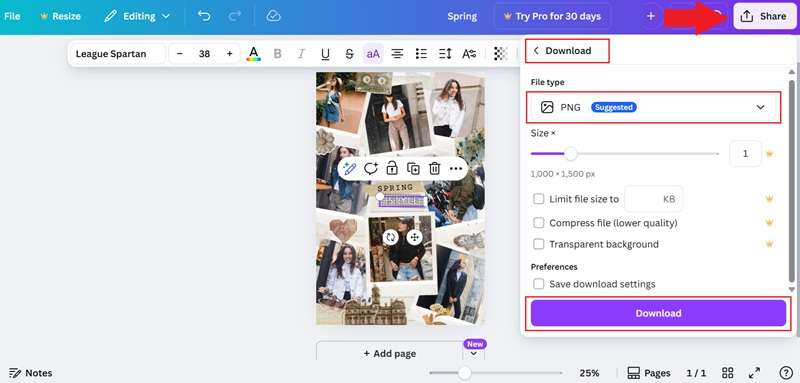Adjust the download Size slider
800x383 pixels.
point(570,154)
